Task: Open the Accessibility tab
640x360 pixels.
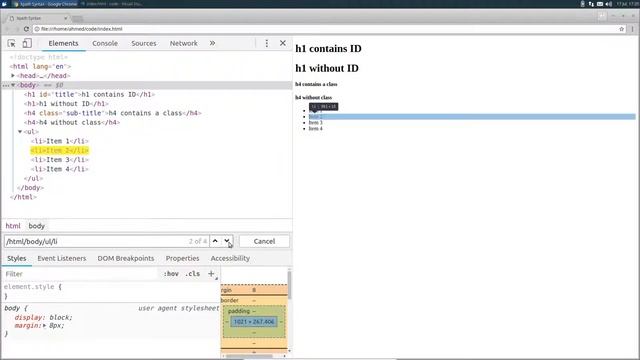Action: (x=230, y=258)
